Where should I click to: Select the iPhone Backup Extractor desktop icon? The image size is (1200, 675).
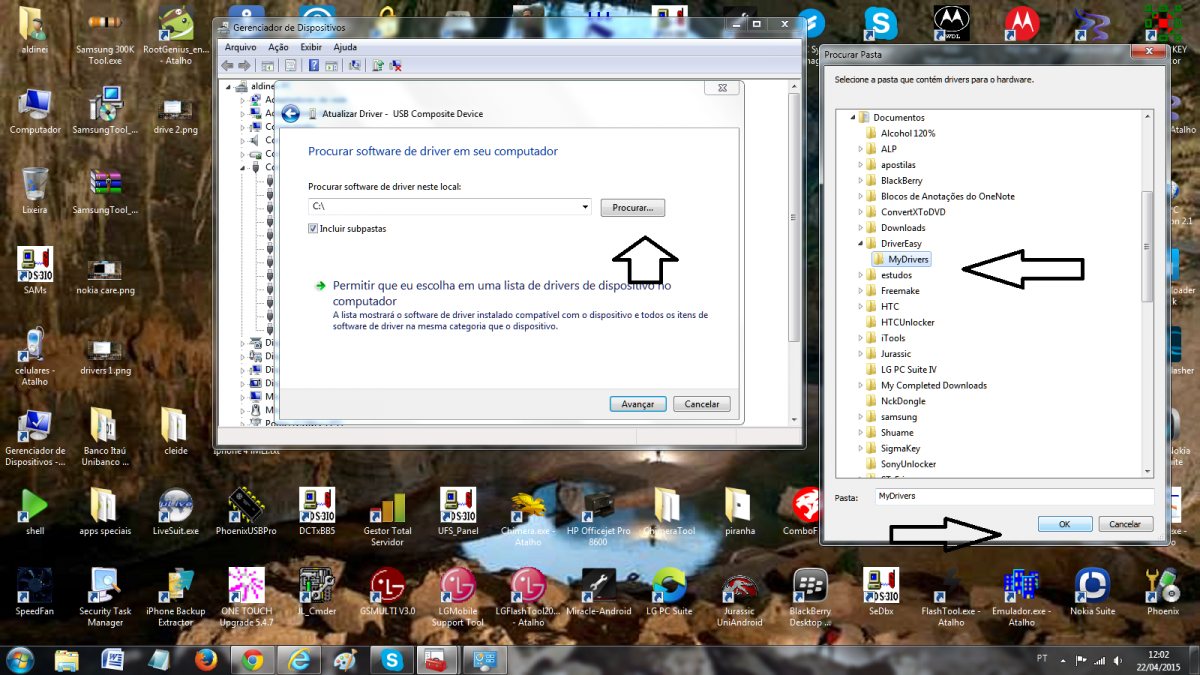click(x=176, y=597)
